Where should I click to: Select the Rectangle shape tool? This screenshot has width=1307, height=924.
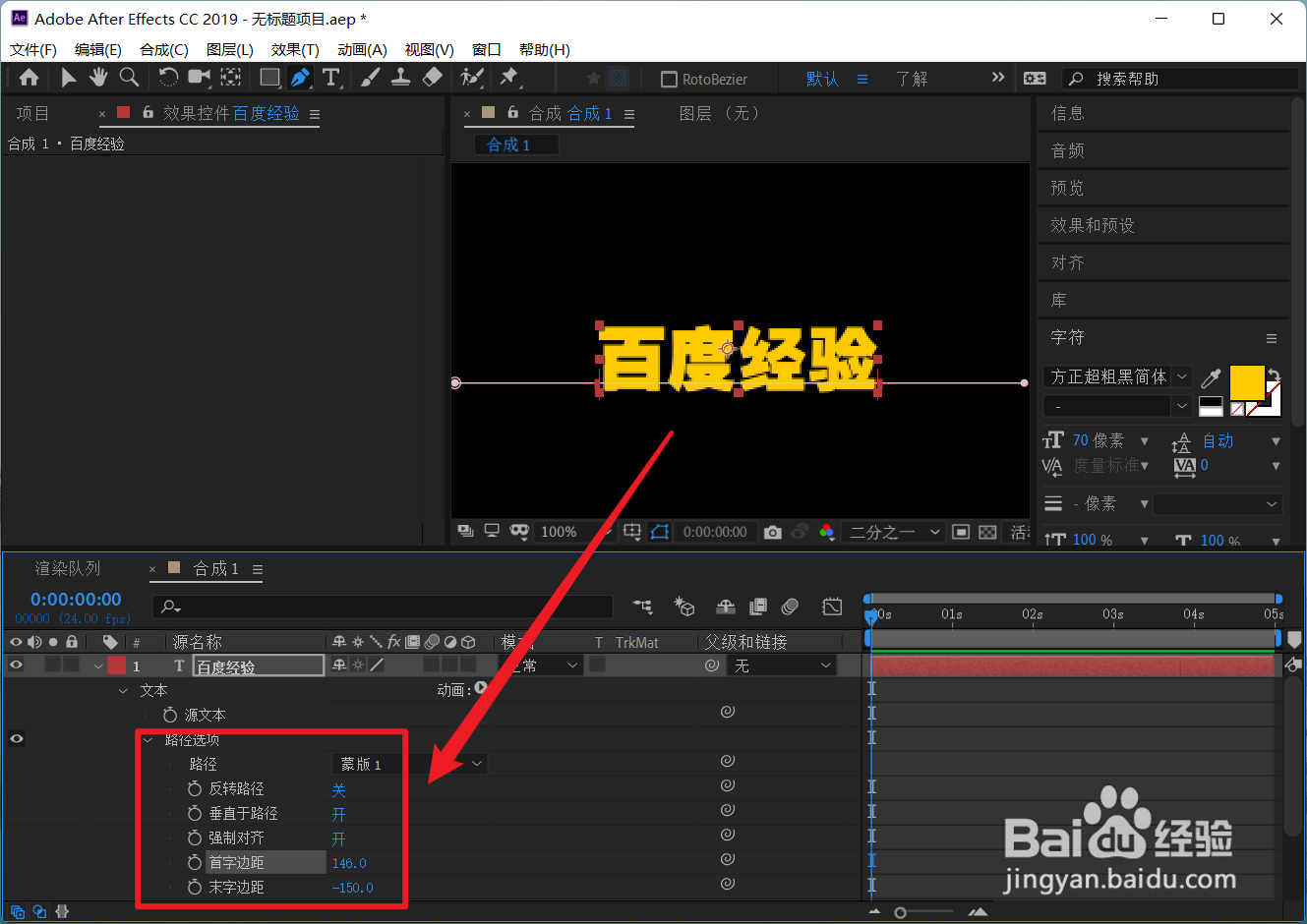(269, 78)
